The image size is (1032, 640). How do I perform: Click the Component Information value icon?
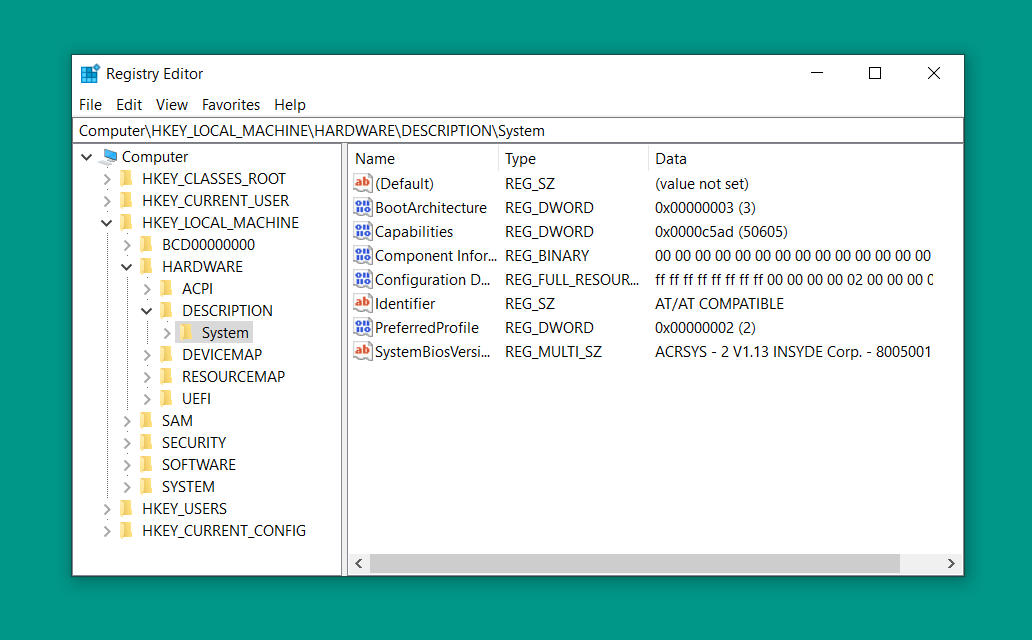pyautogui.click(x=363, y=255)
